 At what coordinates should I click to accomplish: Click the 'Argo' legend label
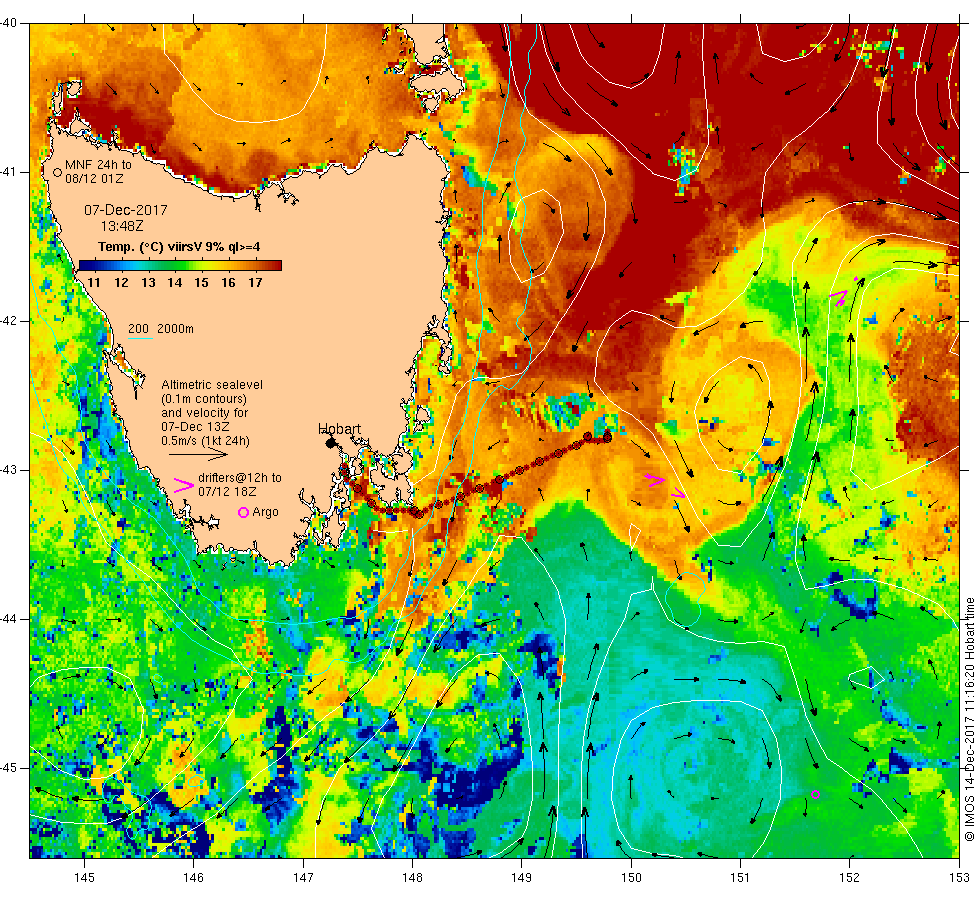[x=266, y=512]
